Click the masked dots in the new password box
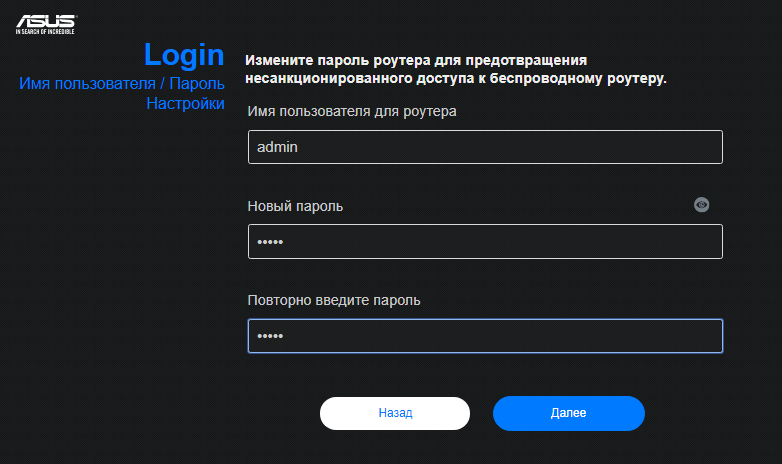Viewport: 782px width, 464px height. (x=270, y=243)
